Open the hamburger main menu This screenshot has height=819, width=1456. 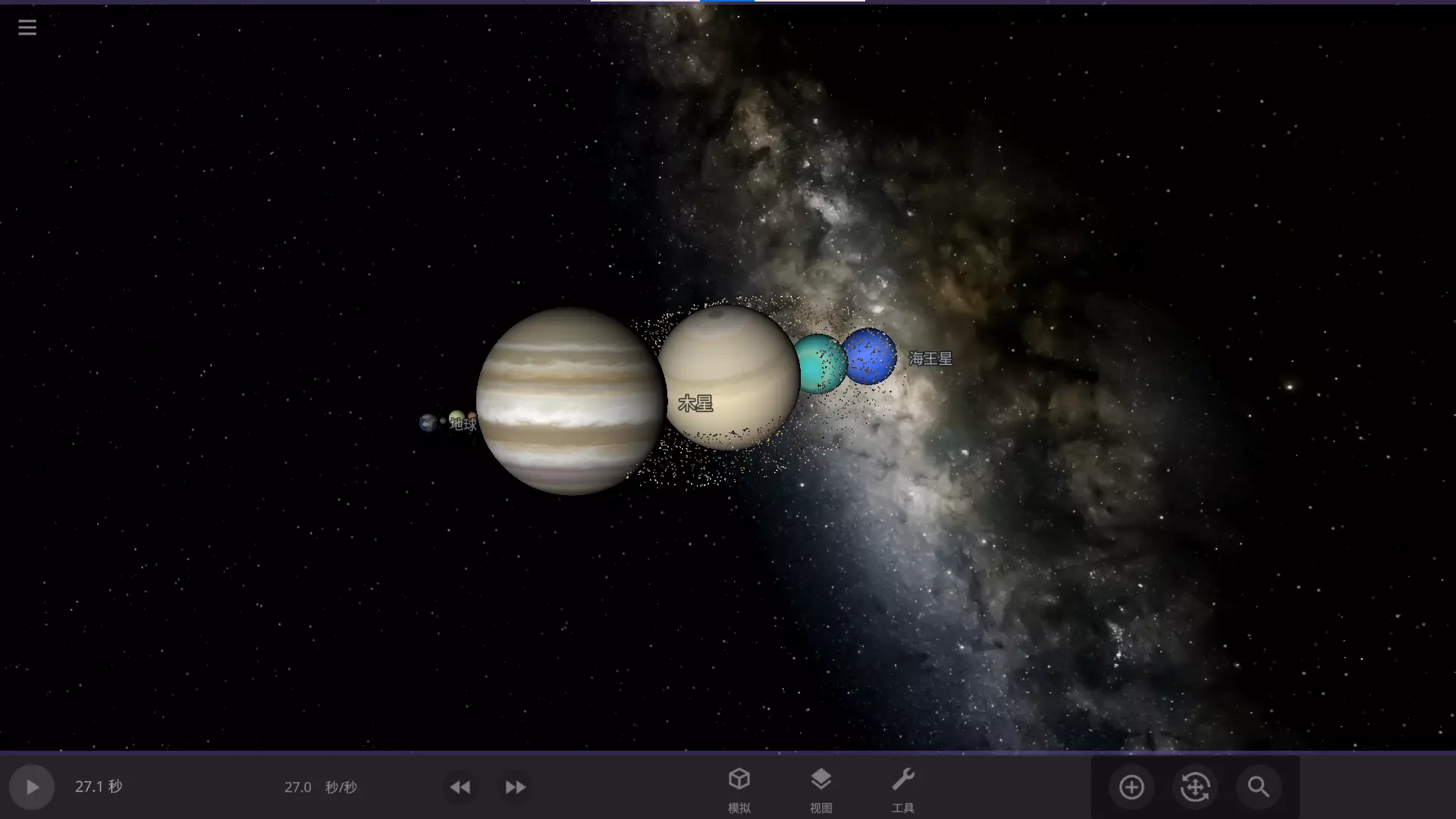(27, 28)
